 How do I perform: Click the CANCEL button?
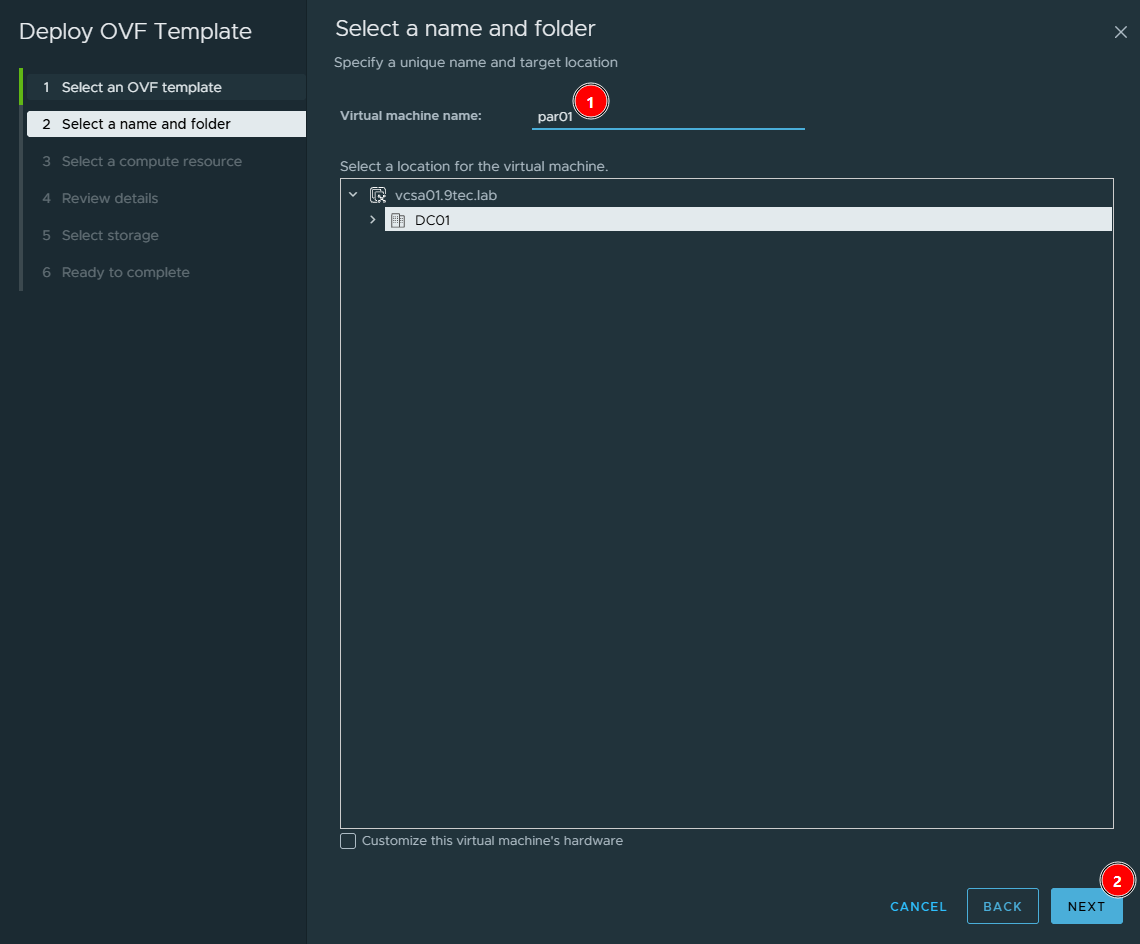click(918, 906)
